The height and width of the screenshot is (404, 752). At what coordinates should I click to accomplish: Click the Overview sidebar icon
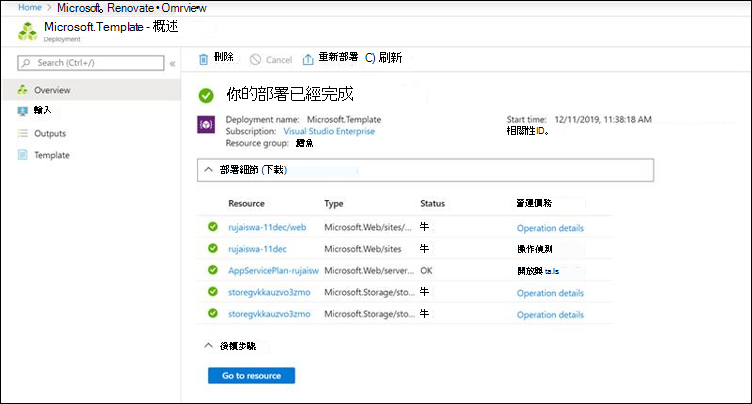22,90
